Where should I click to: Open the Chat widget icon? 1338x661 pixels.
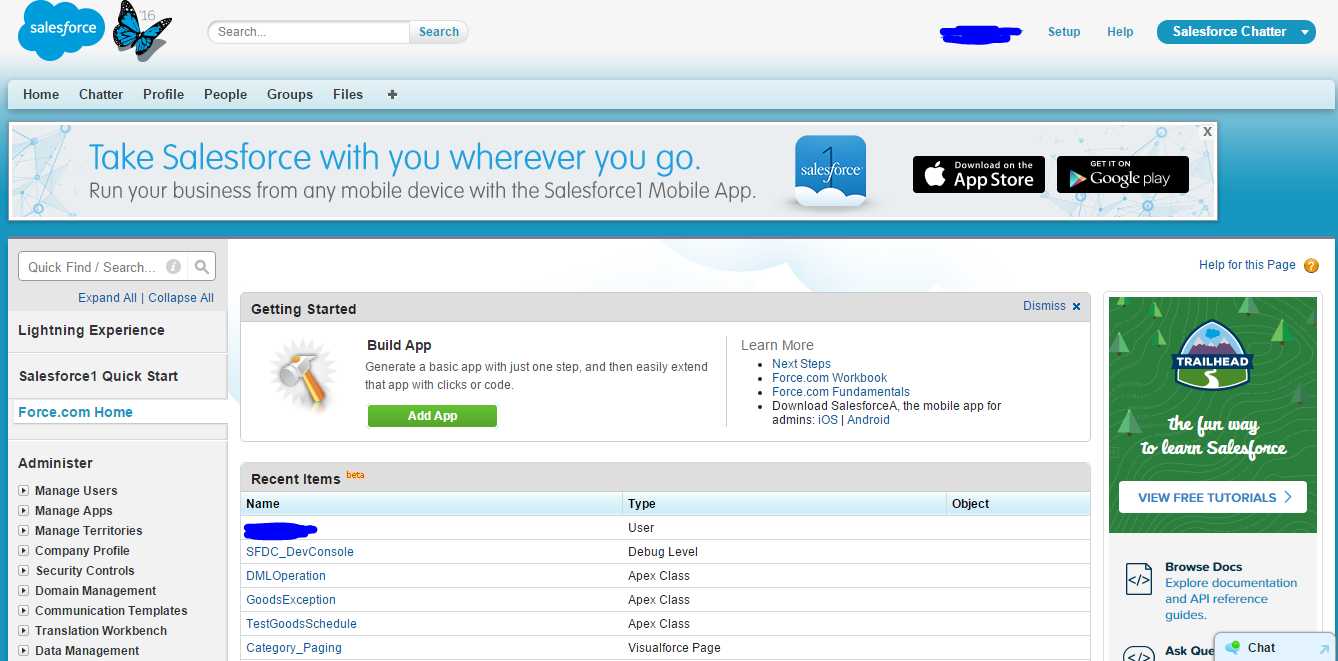tap(1233, 648)
